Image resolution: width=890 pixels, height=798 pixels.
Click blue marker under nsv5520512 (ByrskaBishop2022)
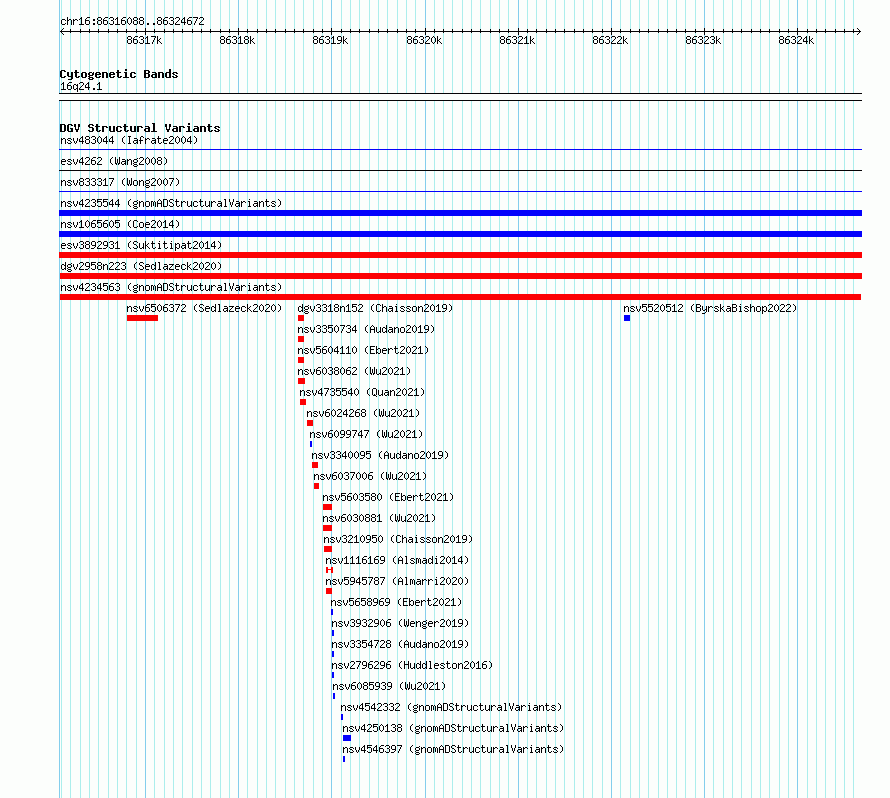(627, 318)
